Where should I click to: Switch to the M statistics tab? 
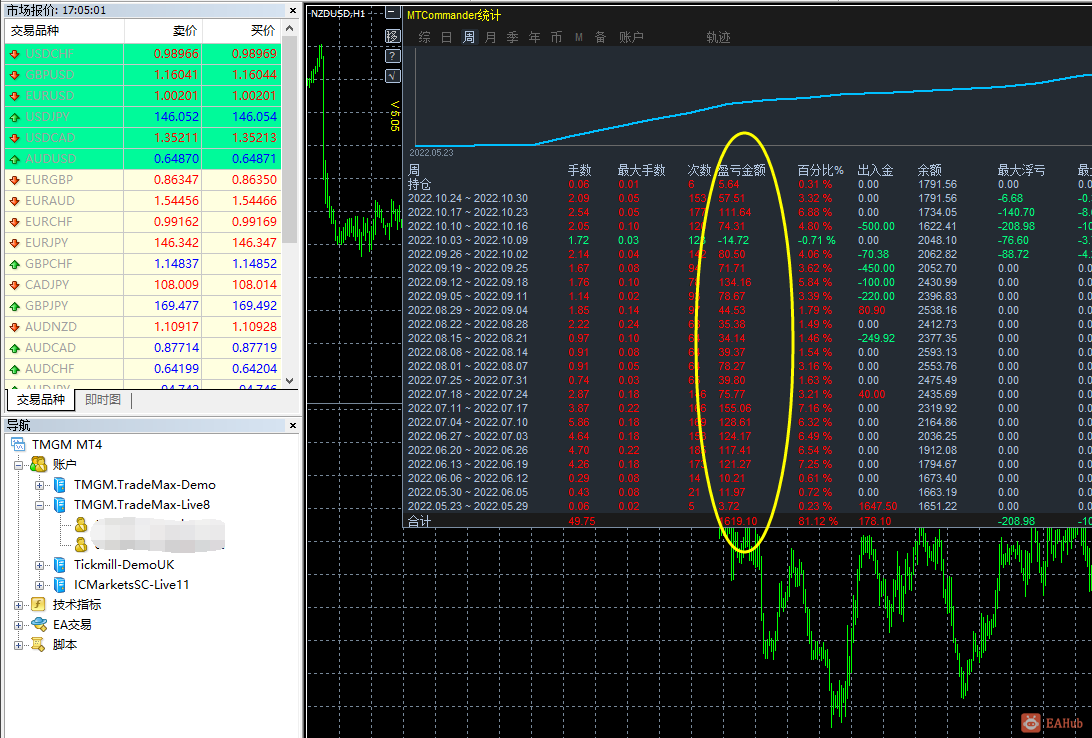point(578,37)
